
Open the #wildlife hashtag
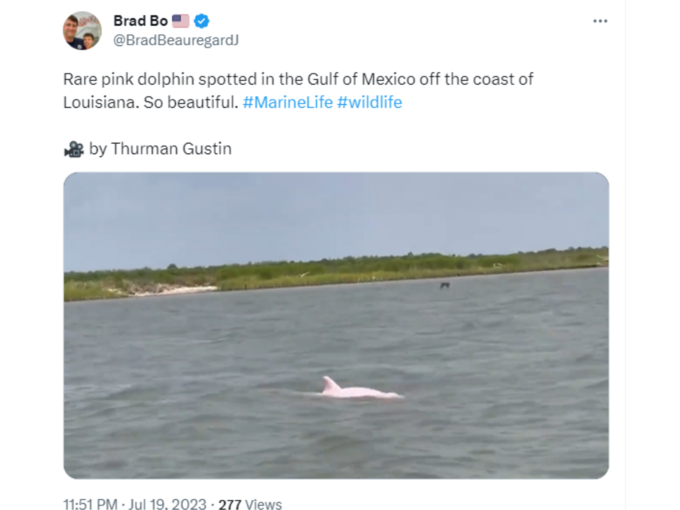(369, 102)
